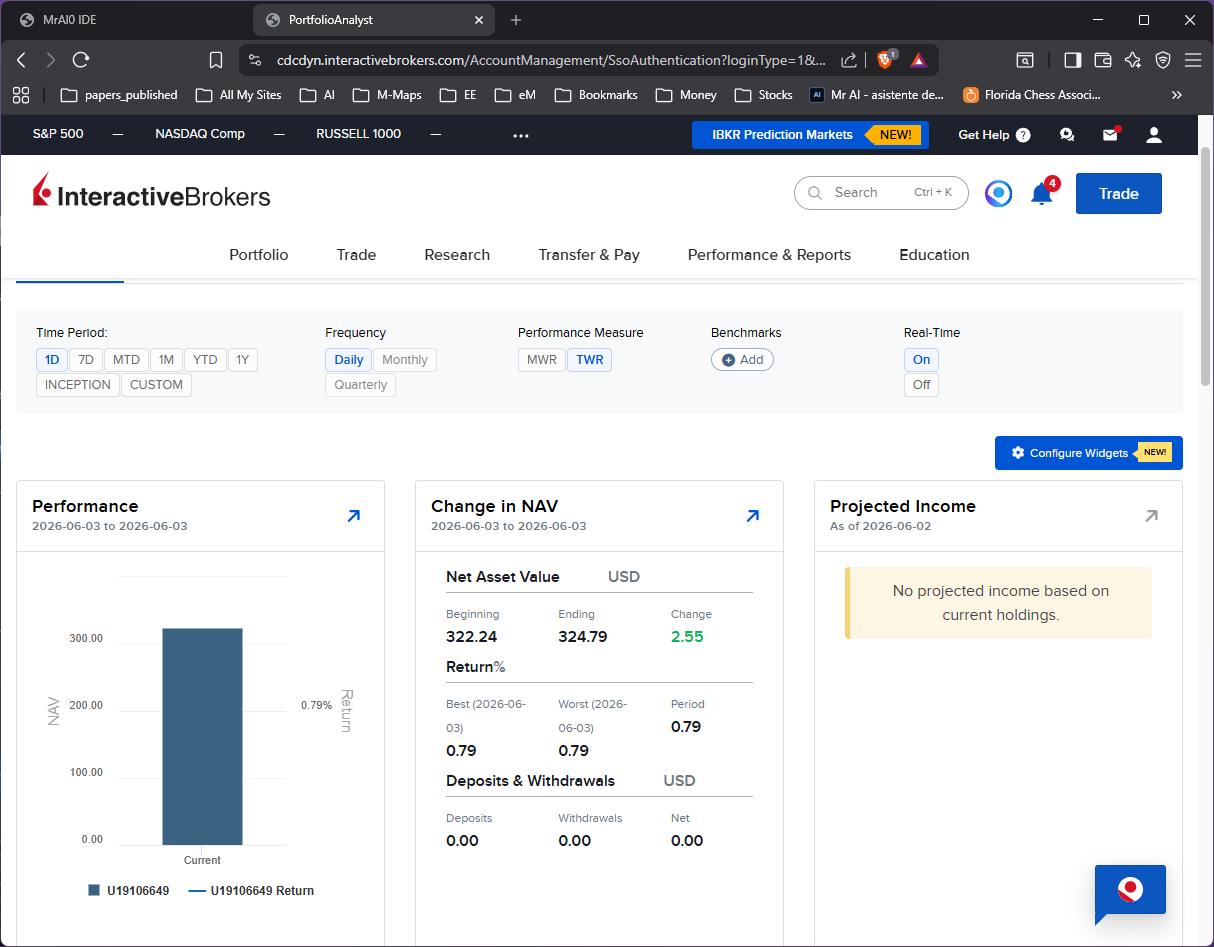Select the 1Y time period

point(243,360)
